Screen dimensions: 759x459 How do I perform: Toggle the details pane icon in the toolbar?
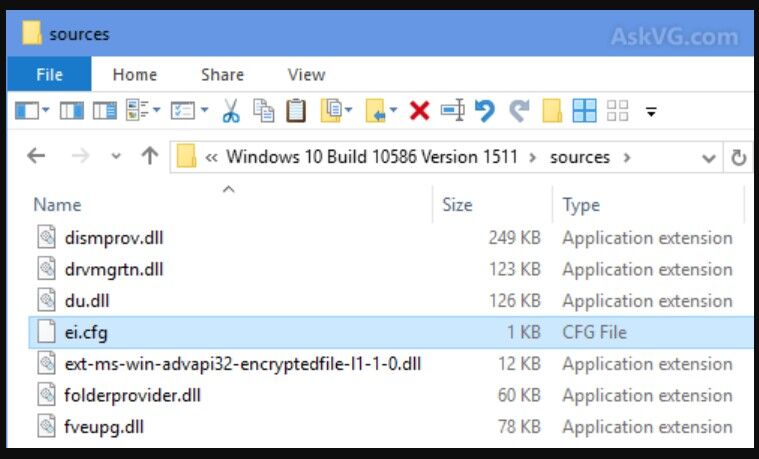click(x=104, y=111)
